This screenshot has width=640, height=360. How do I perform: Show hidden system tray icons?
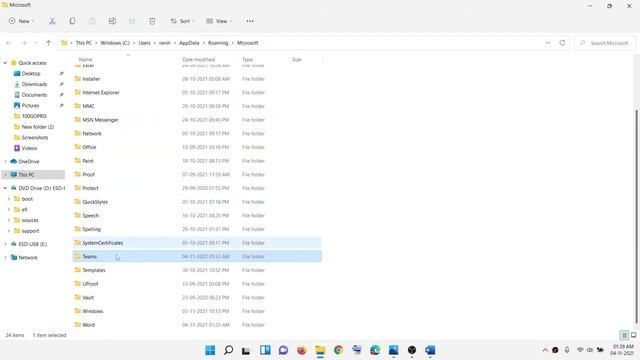545,350
